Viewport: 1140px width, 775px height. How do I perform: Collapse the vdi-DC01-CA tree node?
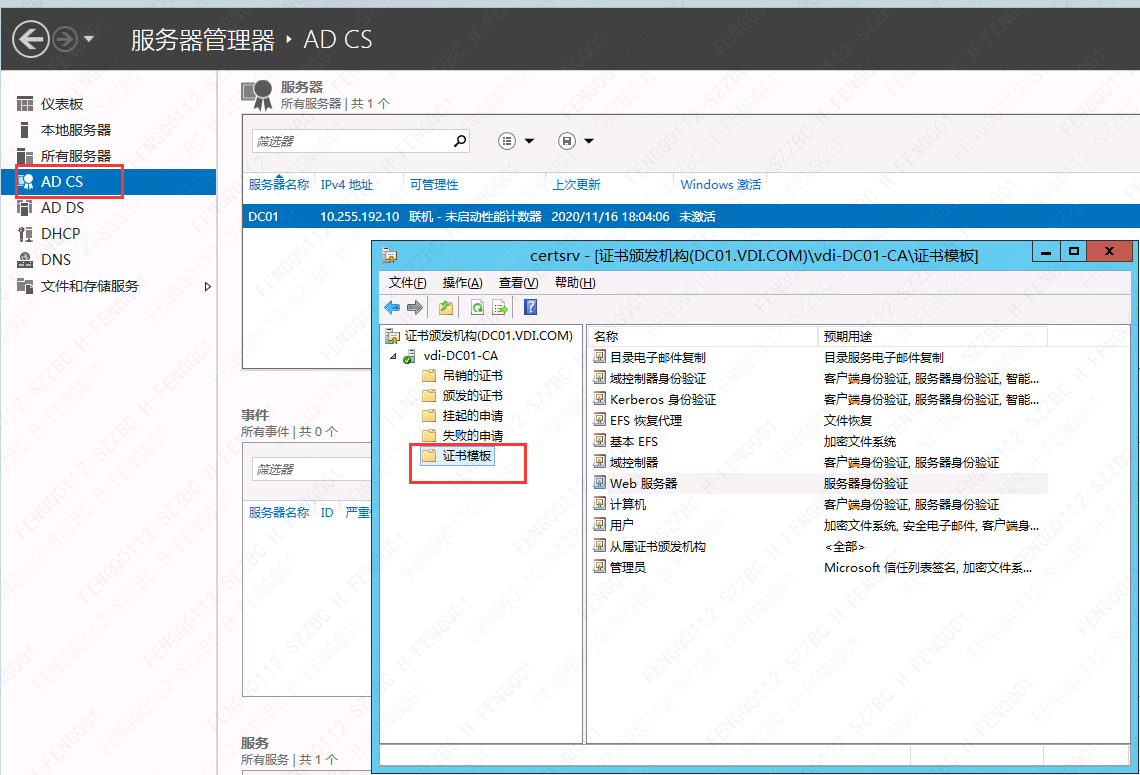point(393,356)
